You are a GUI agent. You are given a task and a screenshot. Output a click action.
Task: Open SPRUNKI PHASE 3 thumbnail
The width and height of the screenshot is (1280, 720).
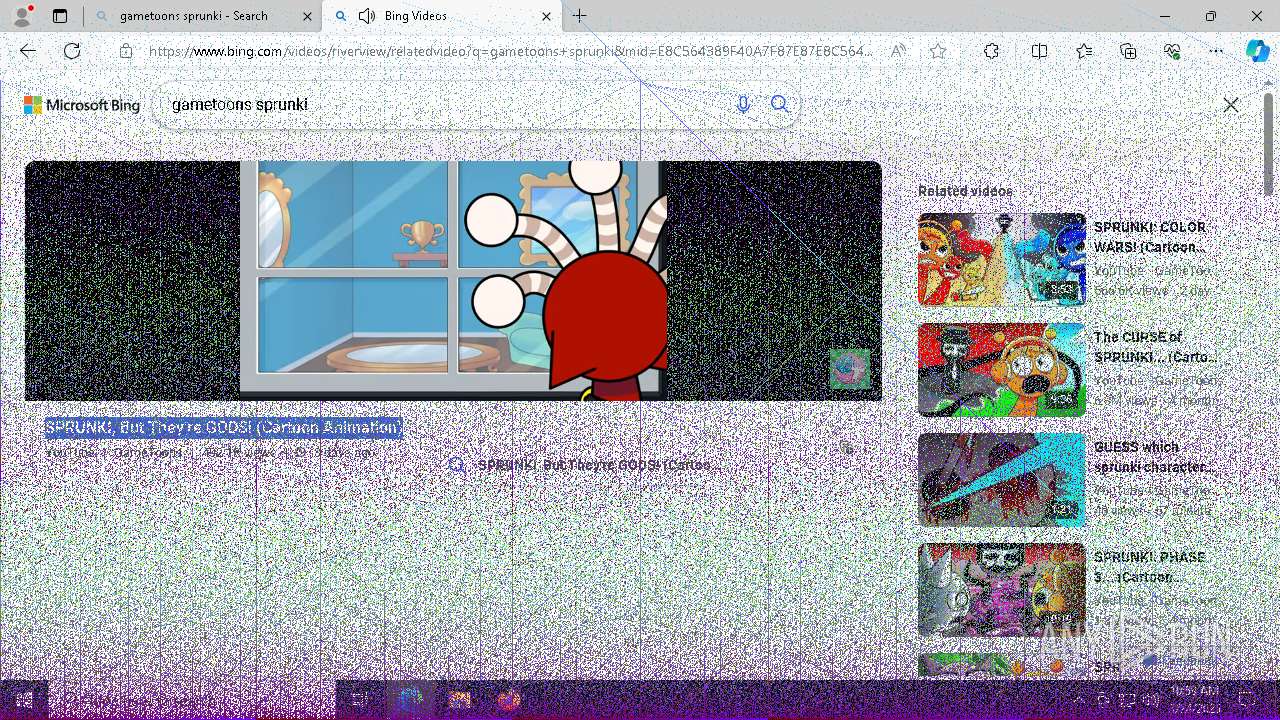click(x=1001, y=589)
